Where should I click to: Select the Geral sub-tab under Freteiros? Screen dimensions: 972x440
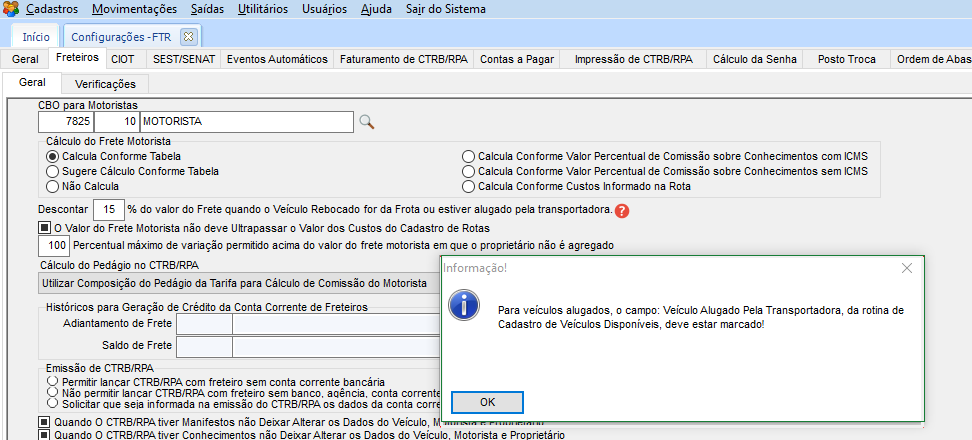pyautogui.click(x=32, y=82)
